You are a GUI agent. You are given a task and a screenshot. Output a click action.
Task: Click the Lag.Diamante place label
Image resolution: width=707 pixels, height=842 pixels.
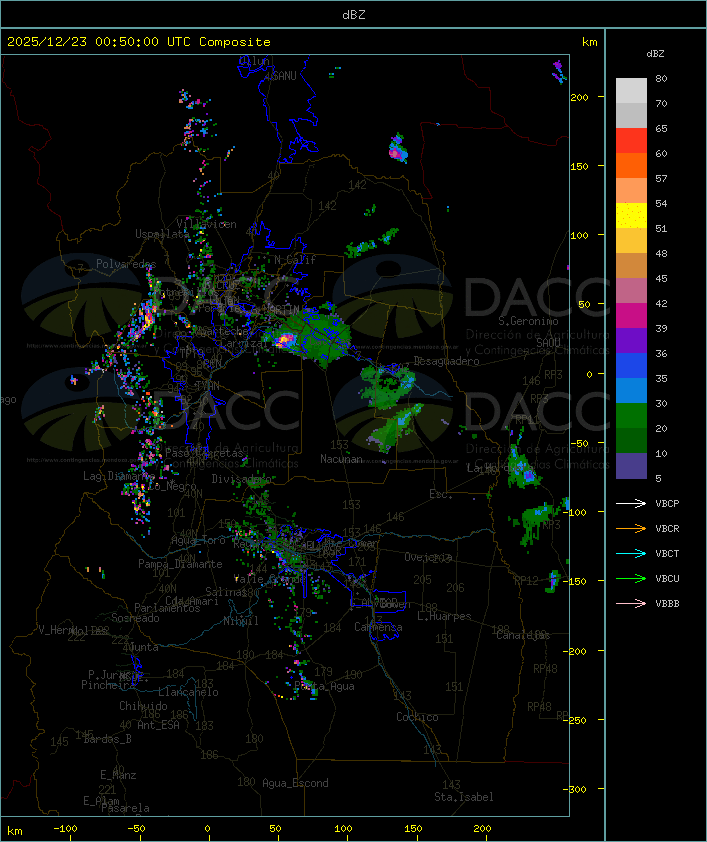click(x=119, y=476)
